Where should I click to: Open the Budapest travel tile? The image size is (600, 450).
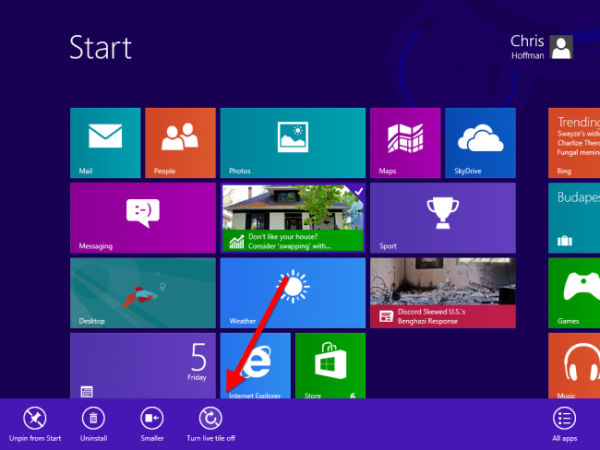coord(574,218)
